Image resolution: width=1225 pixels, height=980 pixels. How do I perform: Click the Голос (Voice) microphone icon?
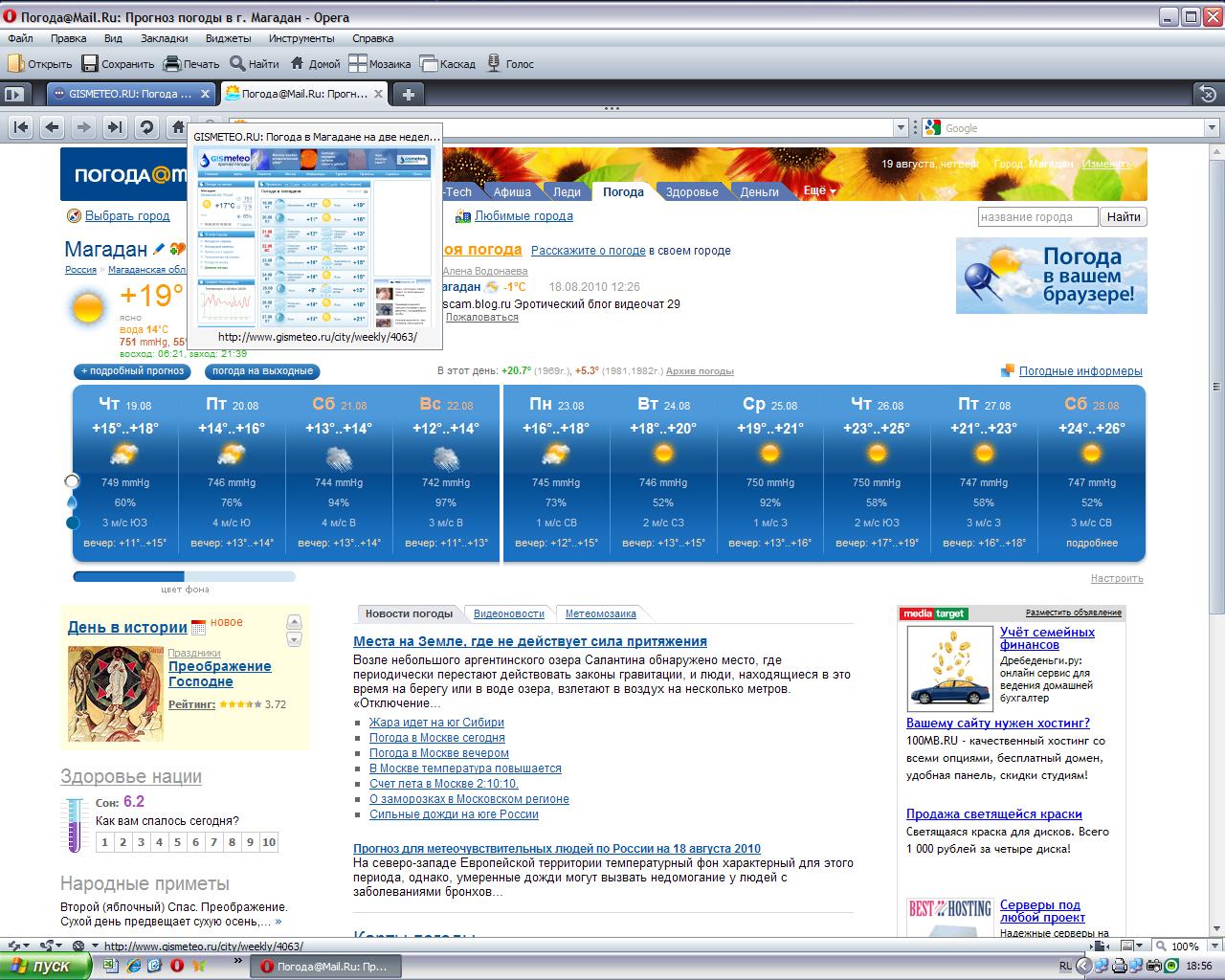click(494, 64)
